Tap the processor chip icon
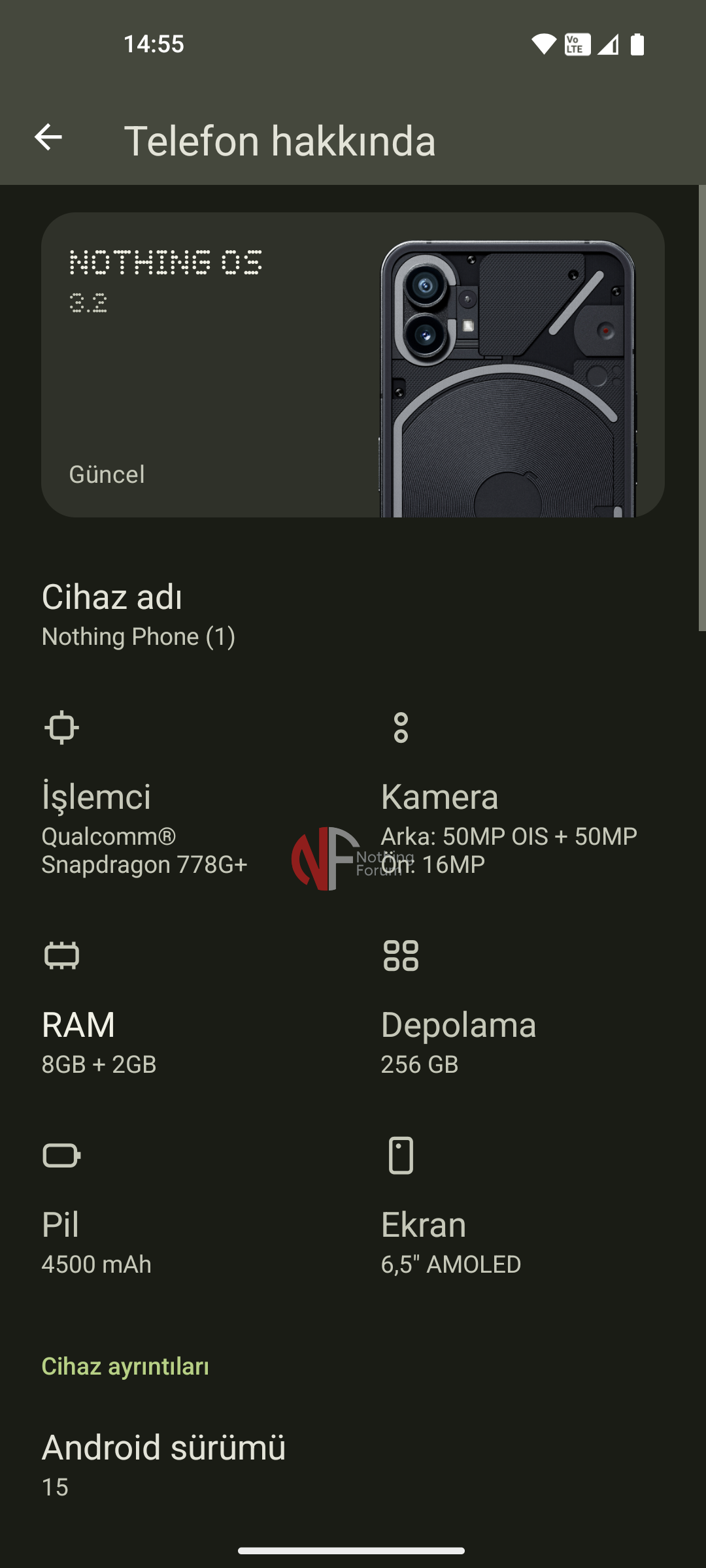706x1568 pixels. pyautogui.click(x=61, y=727)
